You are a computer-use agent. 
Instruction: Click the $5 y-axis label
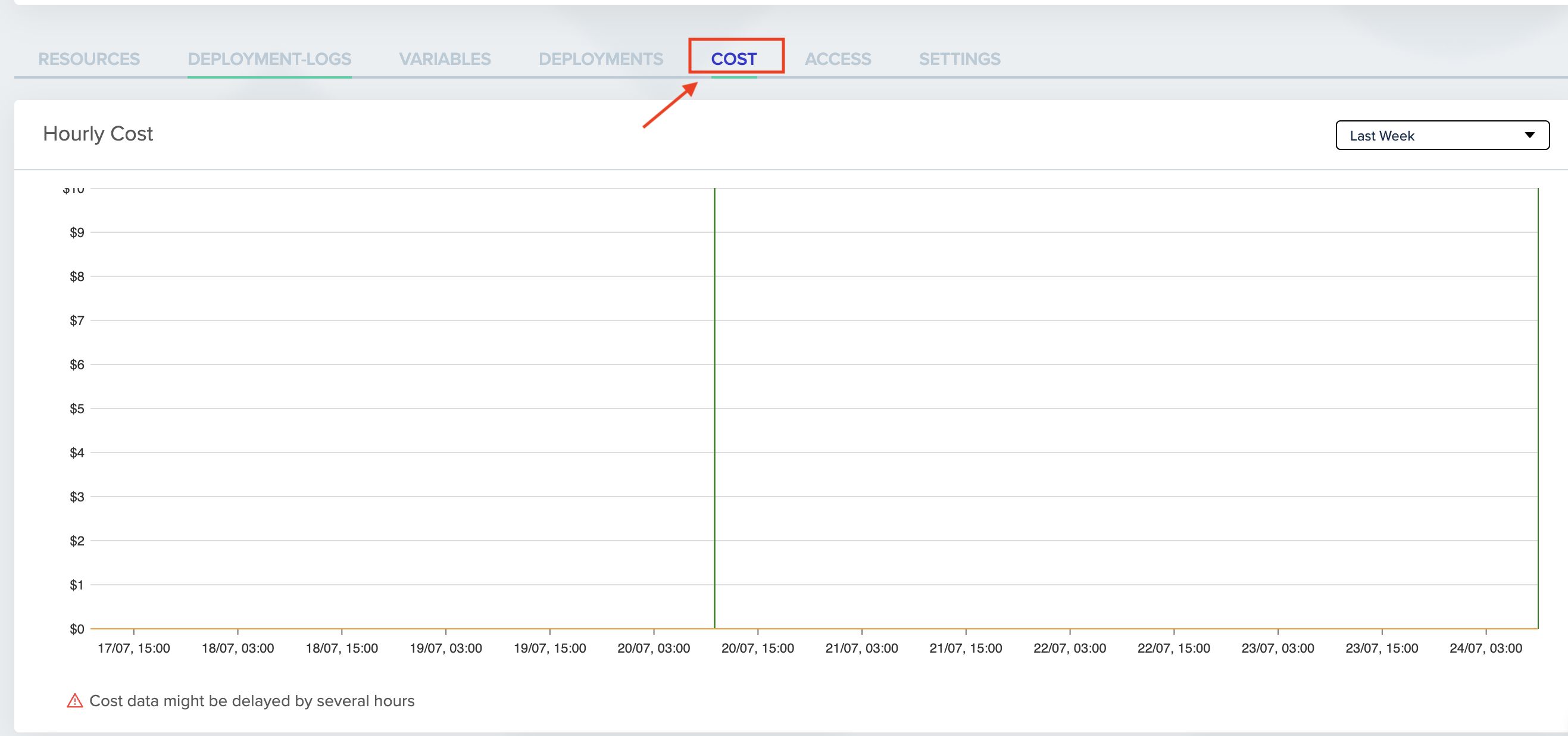(x=77, y=408)
